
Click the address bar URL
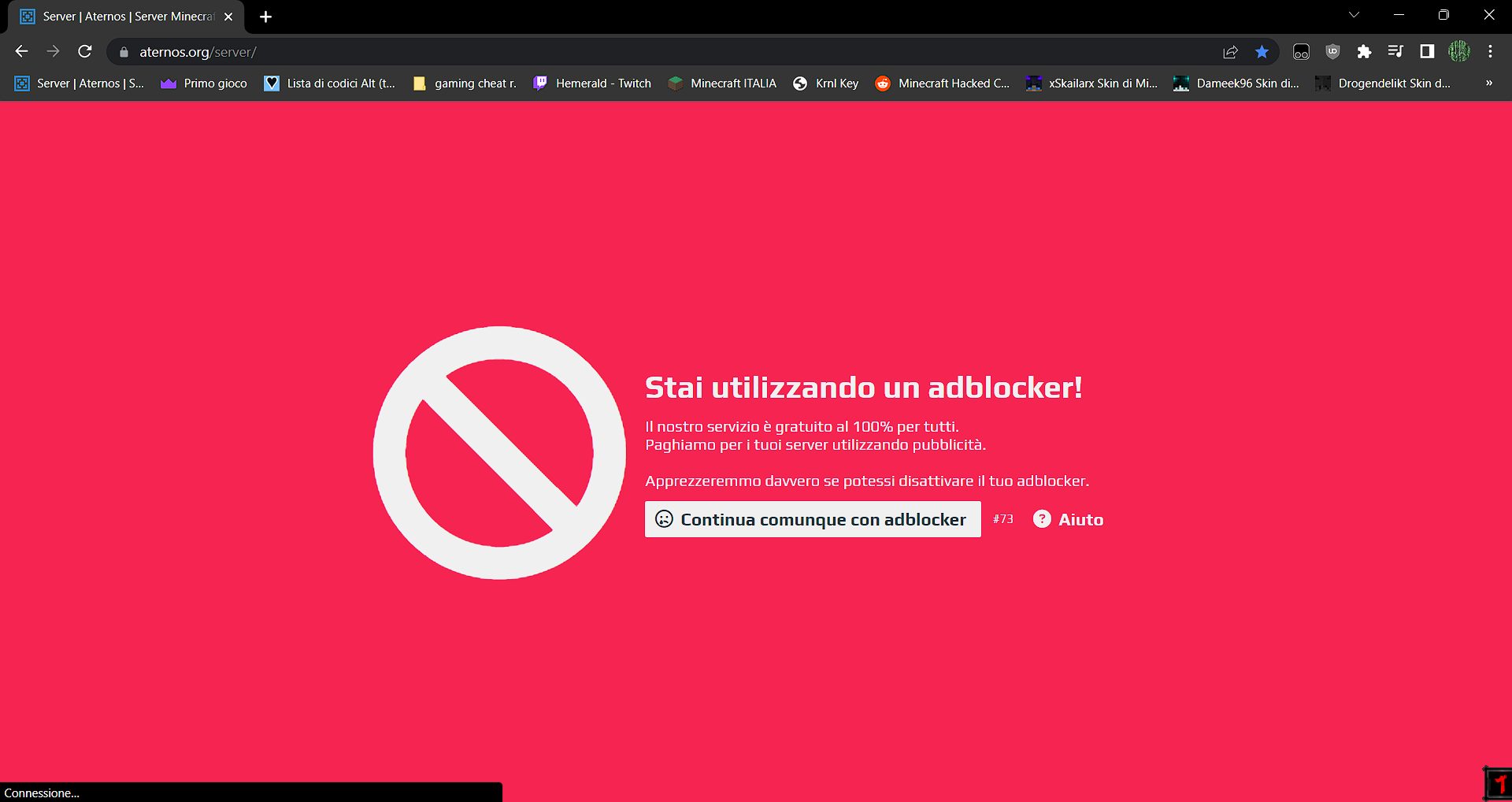tap(198, 52)
